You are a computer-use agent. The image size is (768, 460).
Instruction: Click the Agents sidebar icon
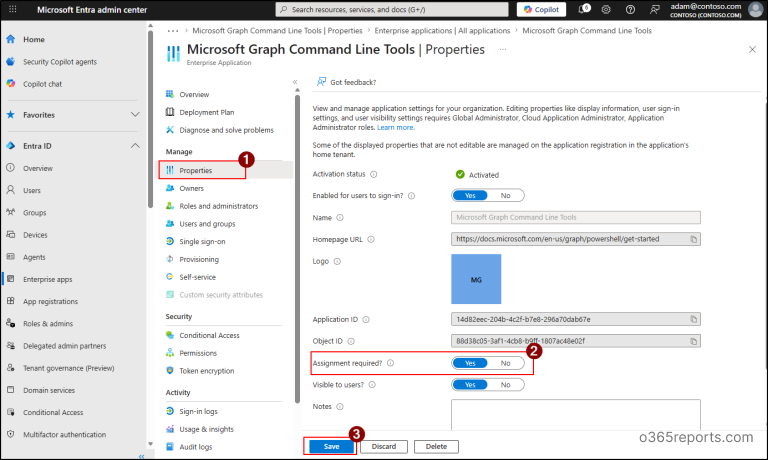11,257
